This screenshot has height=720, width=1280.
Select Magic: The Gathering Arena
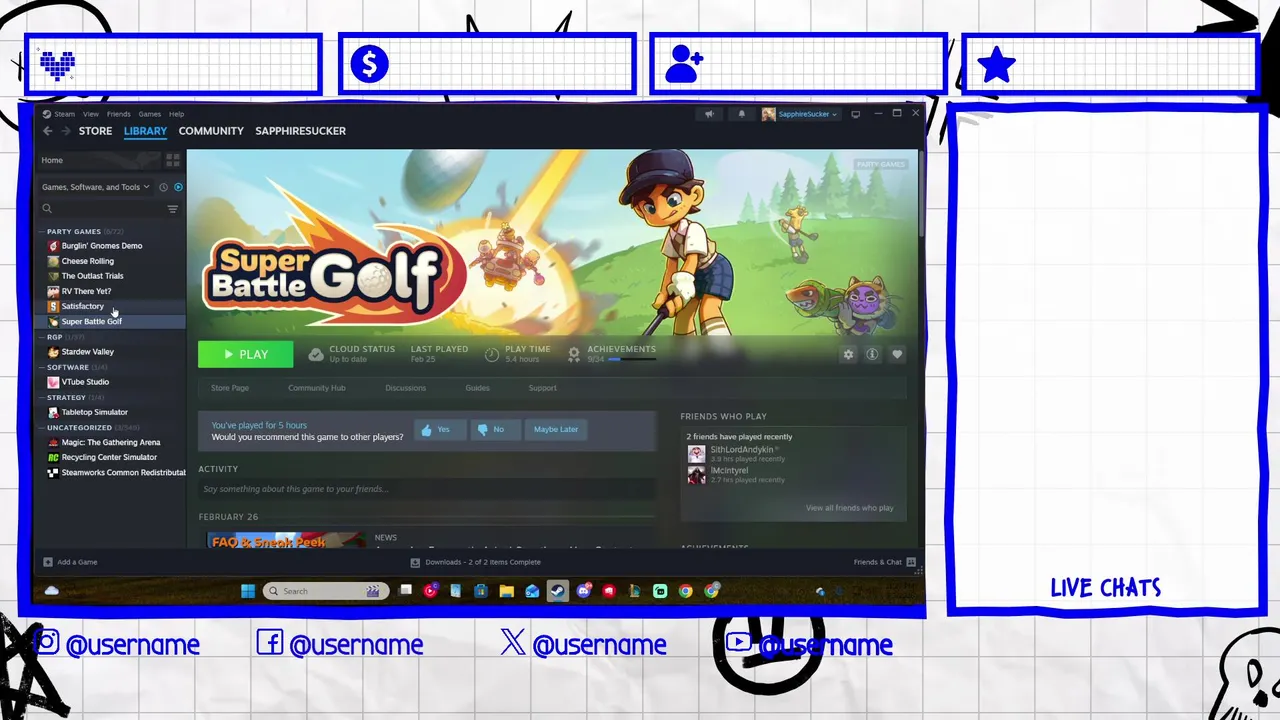point(111,442)
